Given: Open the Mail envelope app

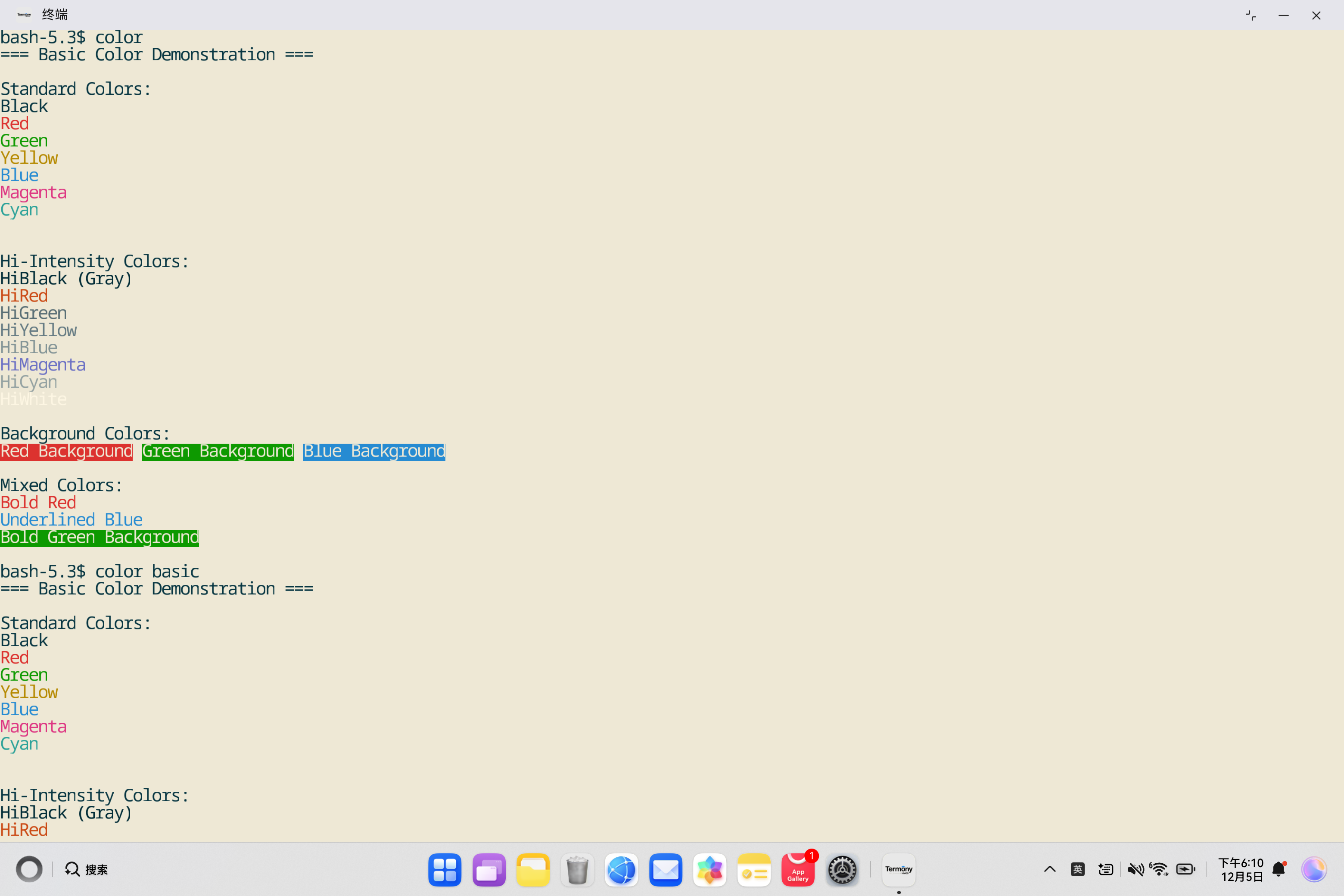Looking at the screenshot, I should [665, 870].
